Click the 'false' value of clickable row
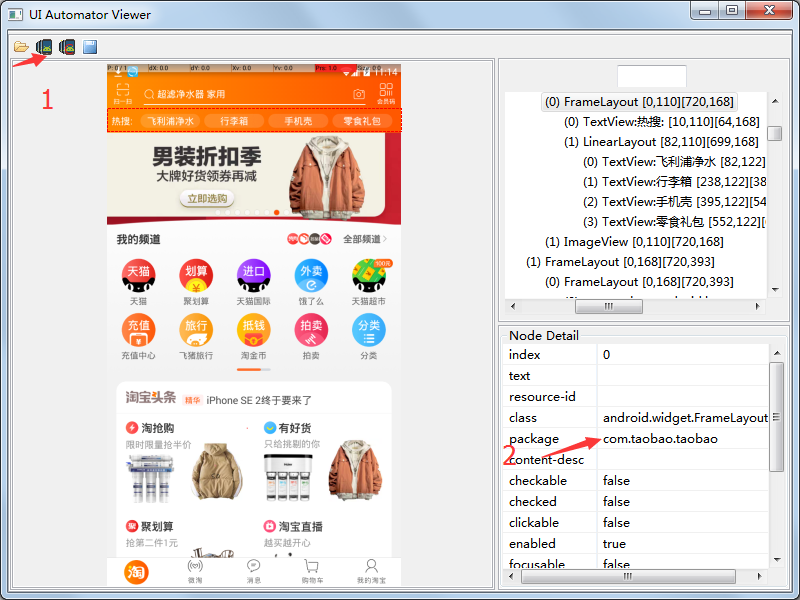The height and width of the screenshot is (600, 800). tap(616, 523)
